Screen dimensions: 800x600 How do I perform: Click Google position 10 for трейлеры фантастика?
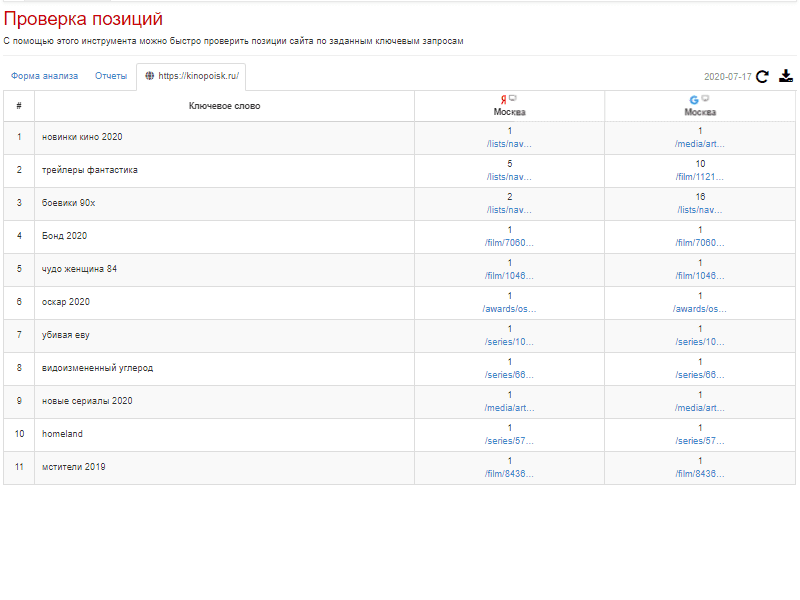700,164
